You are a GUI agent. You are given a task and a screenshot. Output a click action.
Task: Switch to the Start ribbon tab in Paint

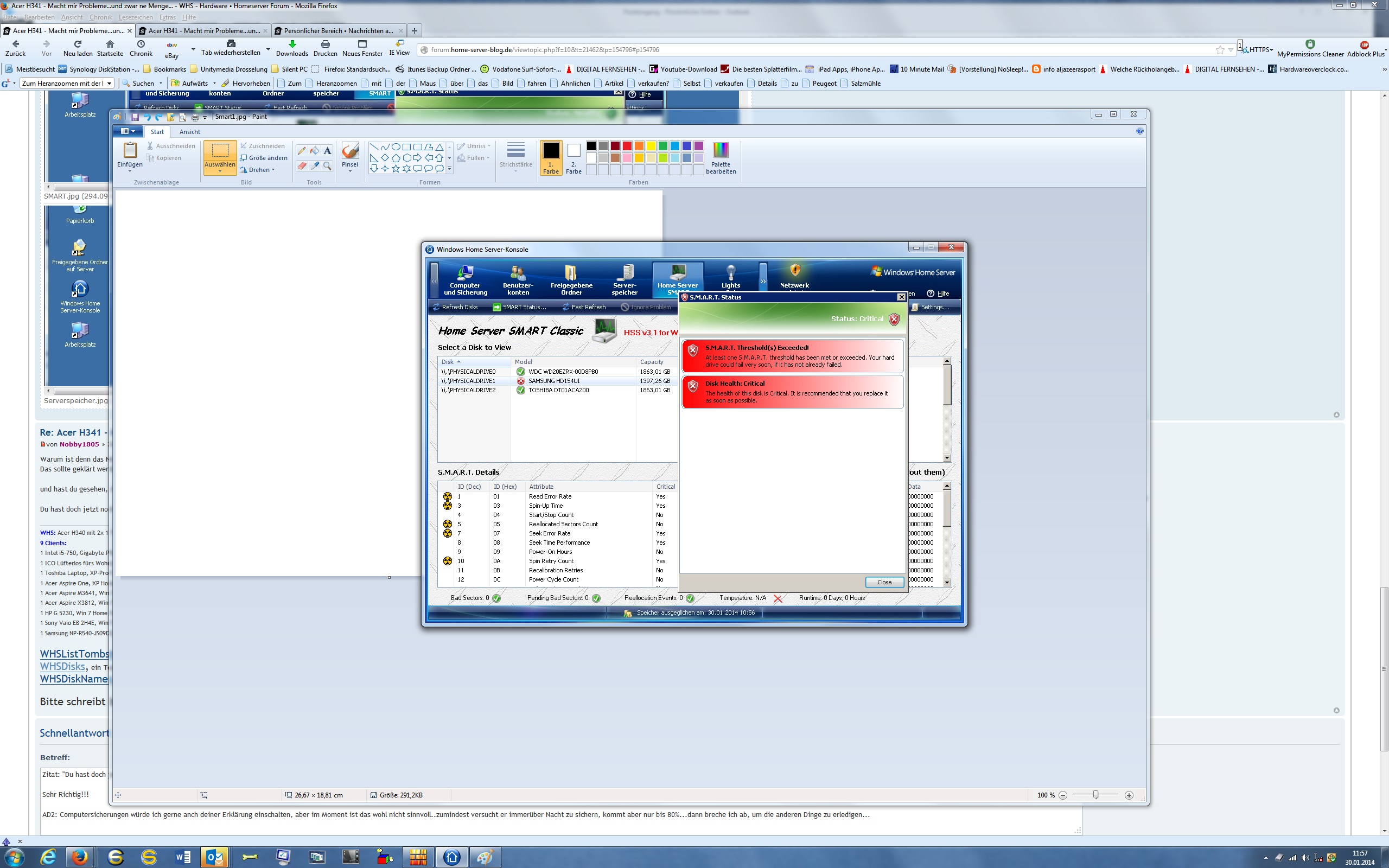pyautogui.click(x=157, y=132)
